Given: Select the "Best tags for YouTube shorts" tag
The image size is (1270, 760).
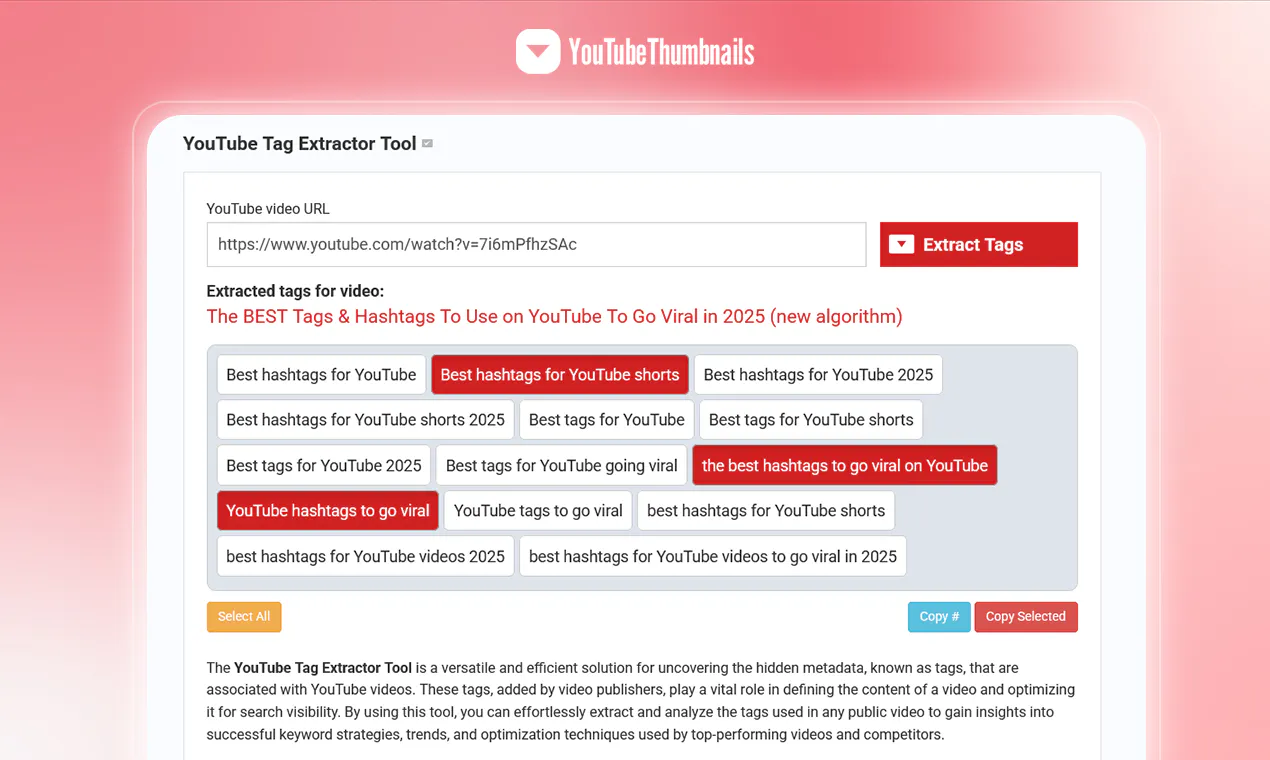Looking at the screenshot, I should (x=811, y=420).
